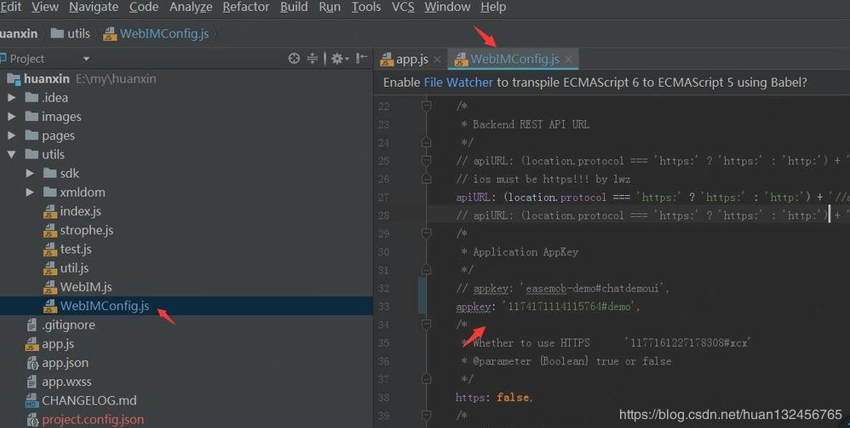
Task: Open the Project panel gear settings
Action: point(337,59)
